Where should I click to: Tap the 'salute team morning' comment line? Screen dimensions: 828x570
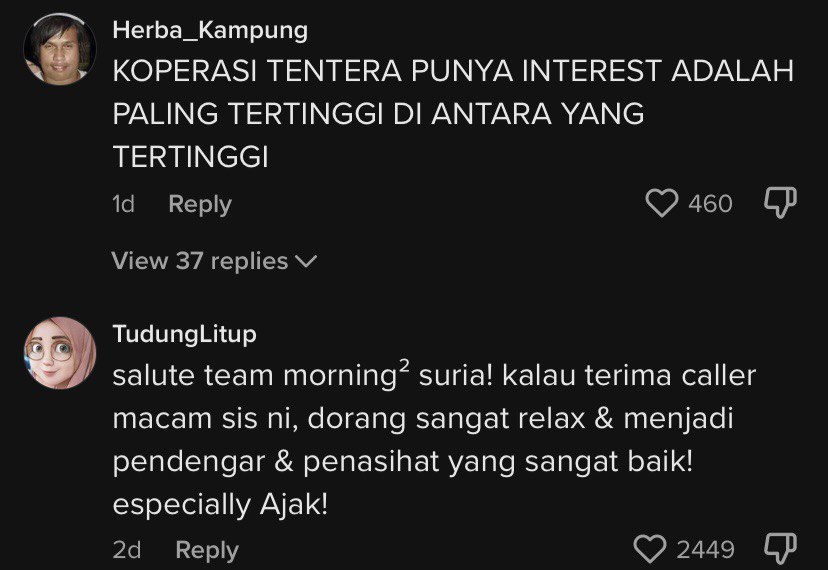[434, 377]
